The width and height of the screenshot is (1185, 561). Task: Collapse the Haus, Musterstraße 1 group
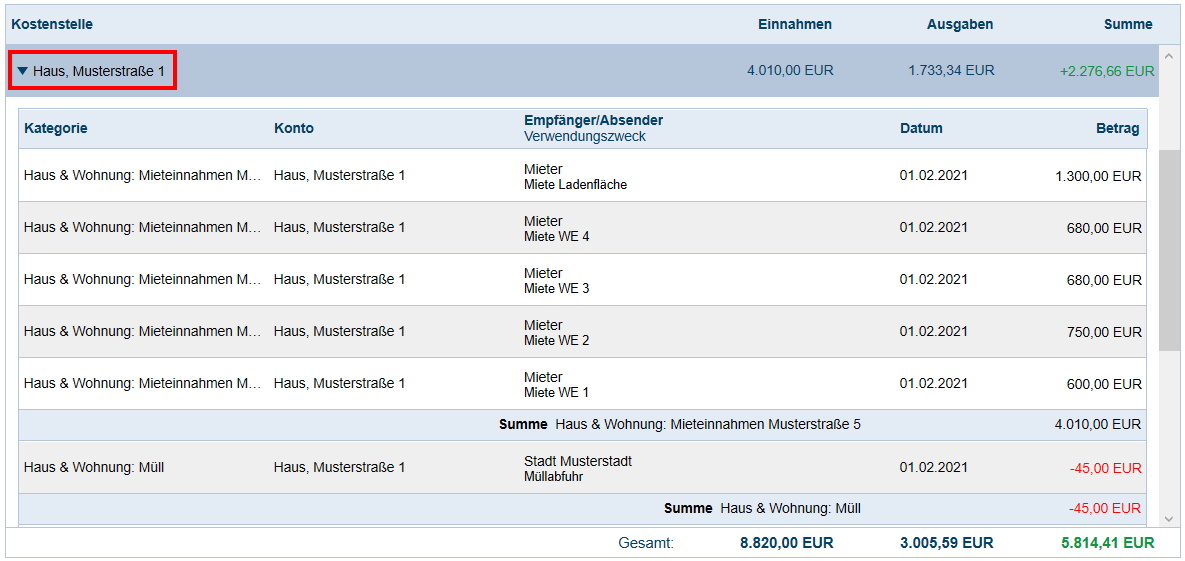pos(23,71)
